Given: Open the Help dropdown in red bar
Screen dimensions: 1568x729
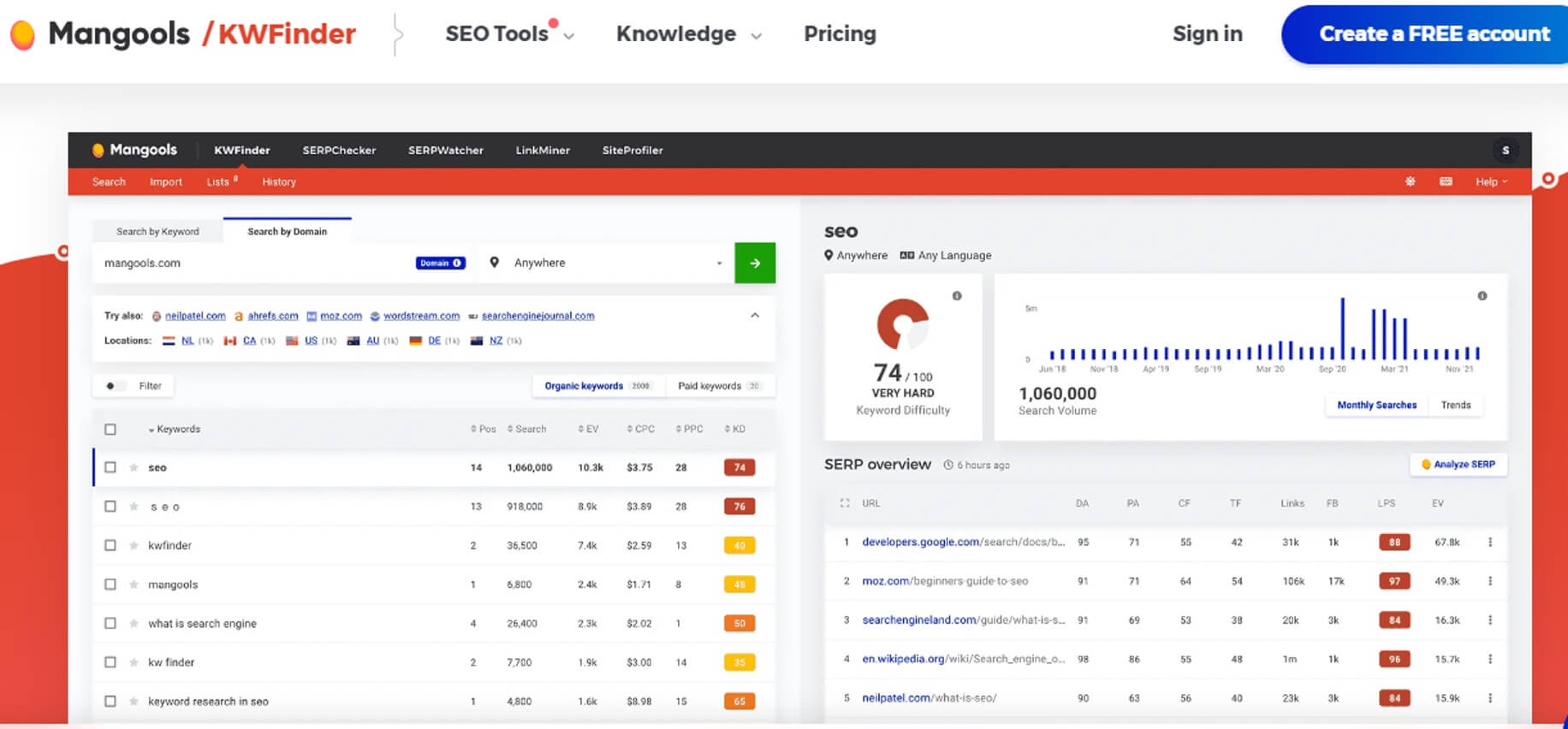Looking at the screenshot, I should pos(1491,181).
